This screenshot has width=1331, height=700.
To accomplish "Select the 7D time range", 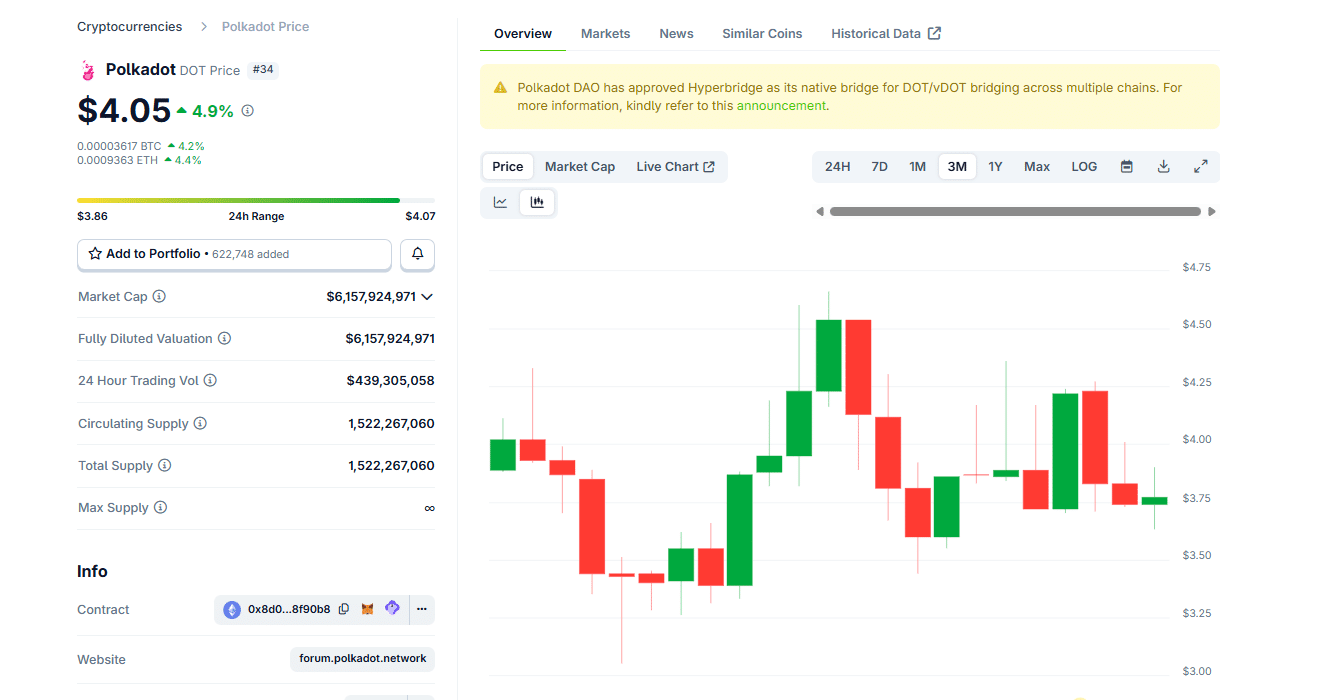I will [879, 167].
